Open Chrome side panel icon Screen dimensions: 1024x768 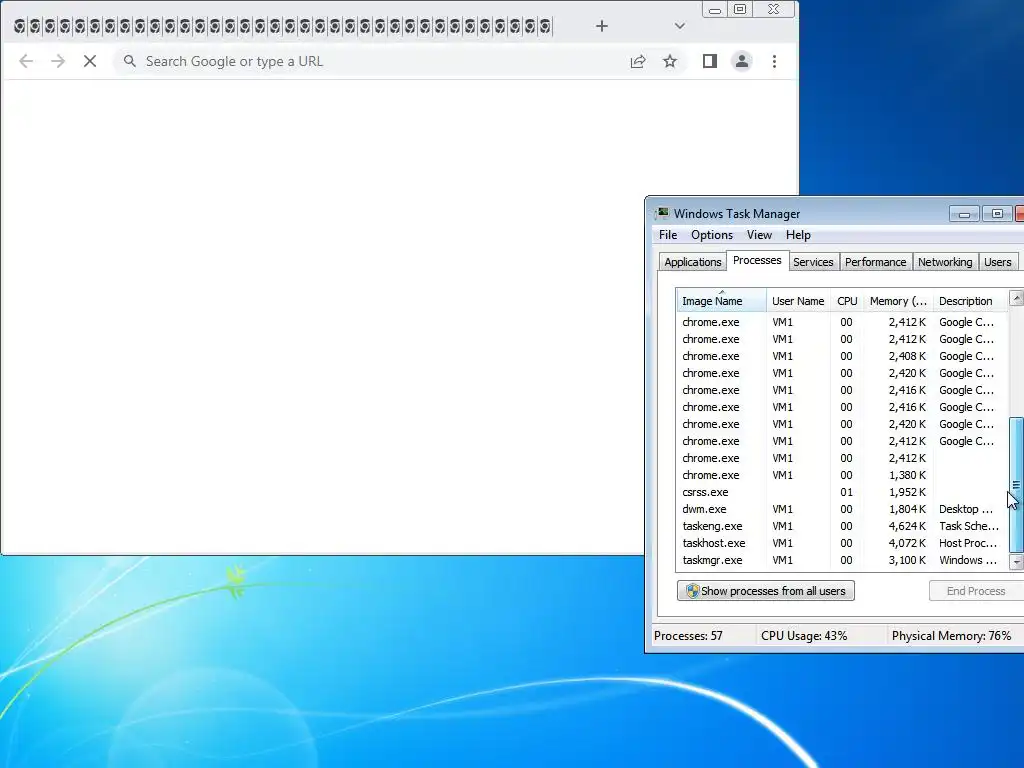pyautogui.click(x=710, y=61)
